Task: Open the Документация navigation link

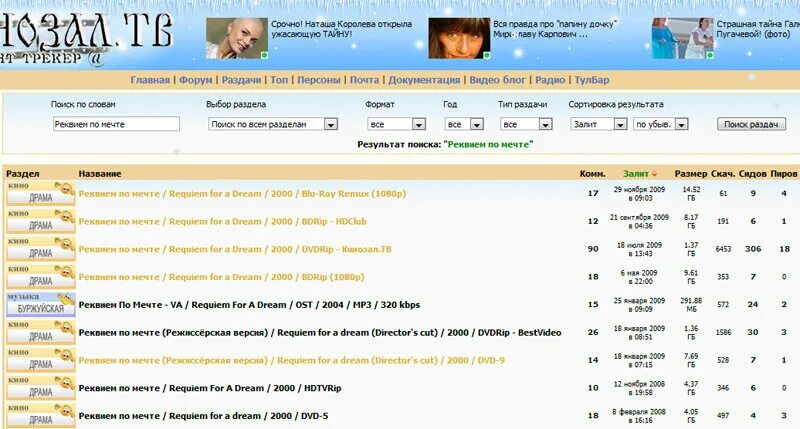Action: pyautogui.click(x=424, y=80)
